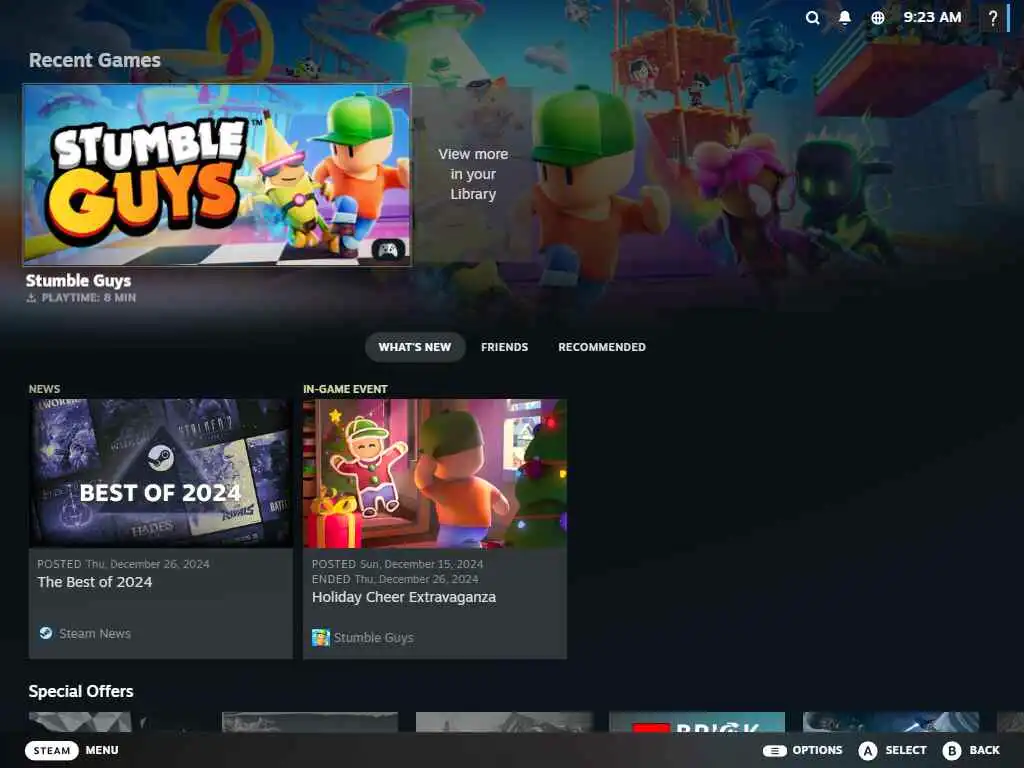Viewport: 1024px width, 768px height.
Task: Click the Steam News logo icon
Action: coord(46,633)
